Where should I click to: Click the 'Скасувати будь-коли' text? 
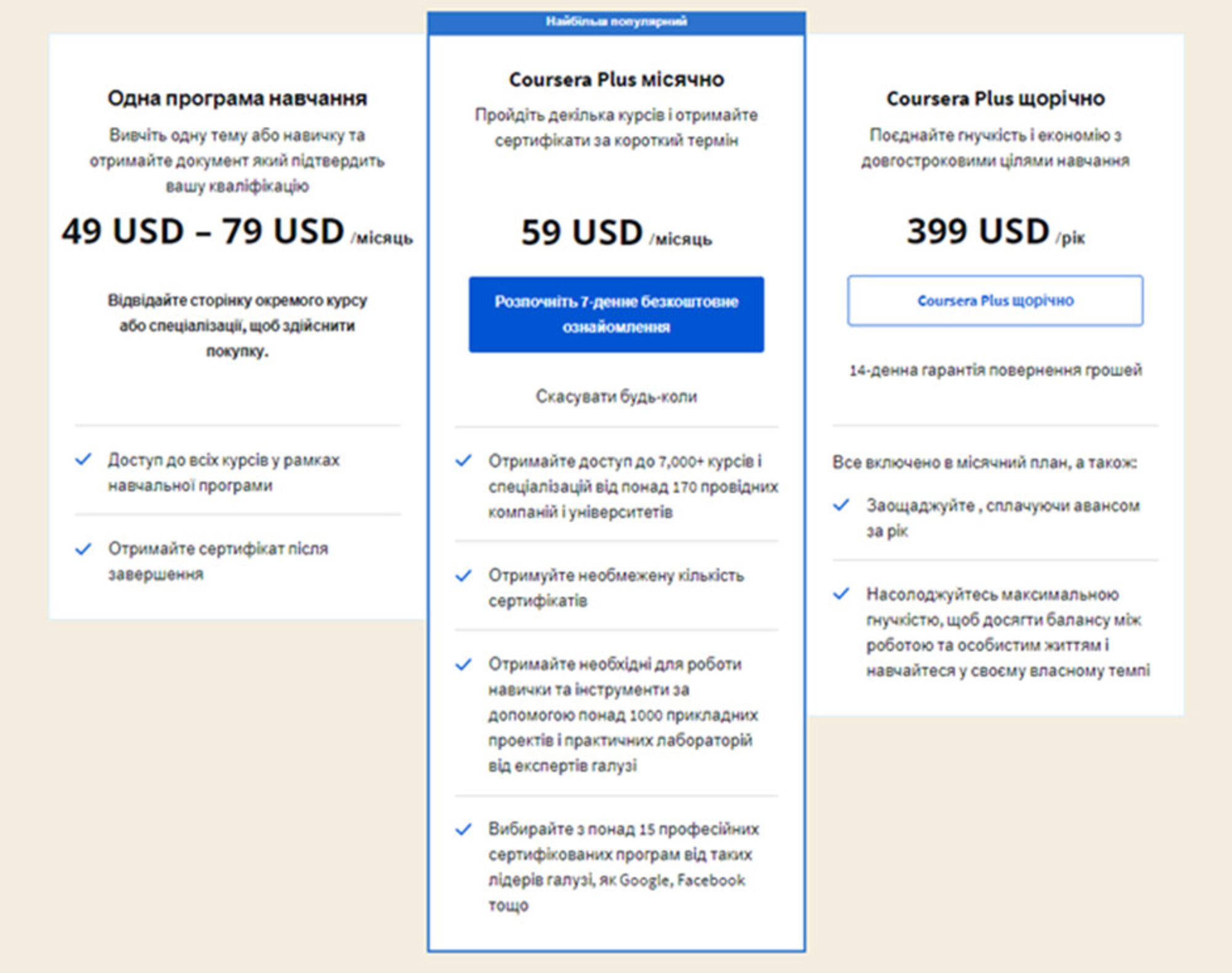click(616, 396)
